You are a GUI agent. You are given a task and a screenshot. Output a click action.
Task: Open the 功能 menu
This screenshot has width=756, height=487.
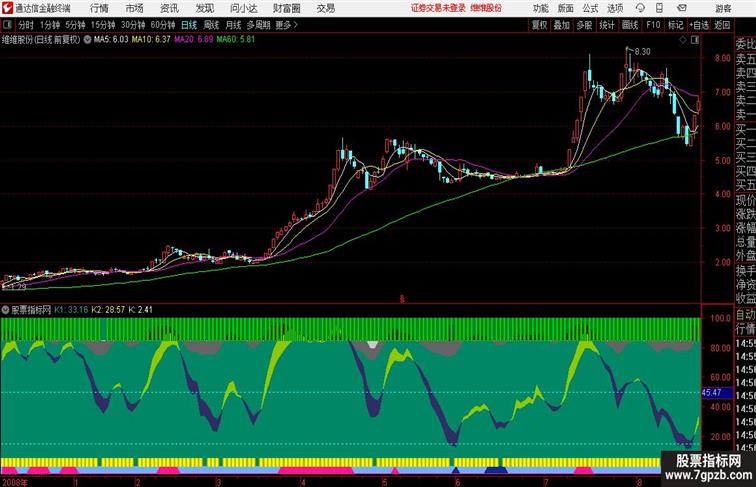540,8
